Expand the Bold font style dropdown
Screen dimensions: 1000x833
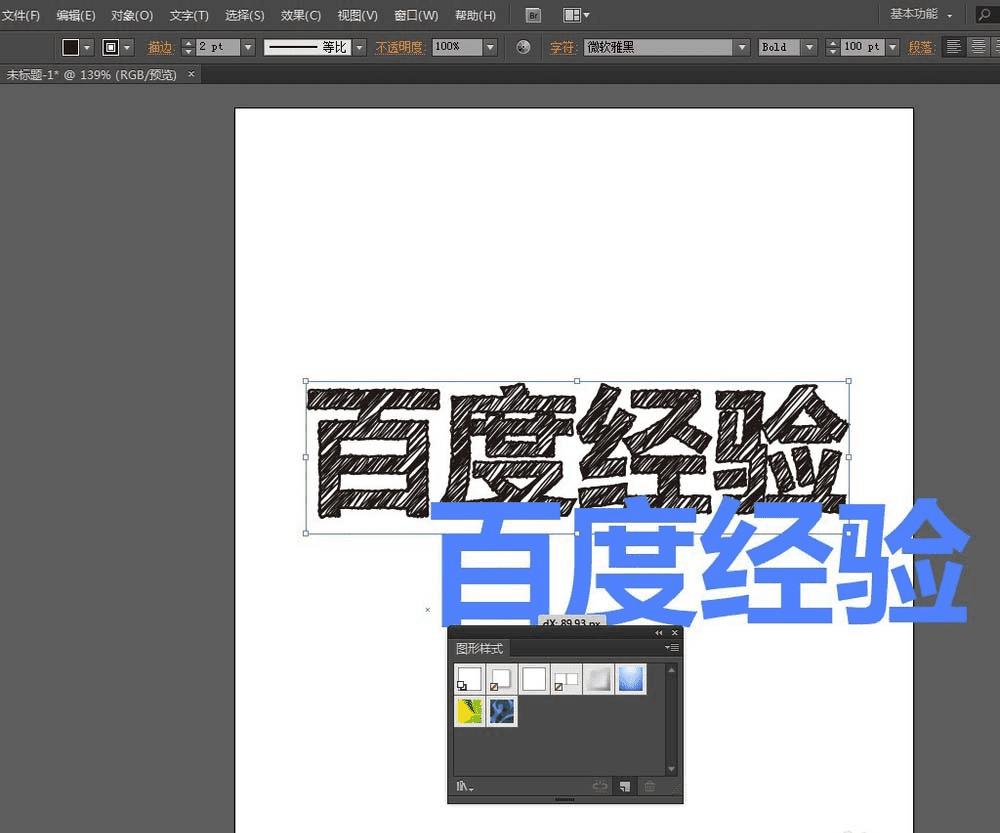(x=809, y=47)
